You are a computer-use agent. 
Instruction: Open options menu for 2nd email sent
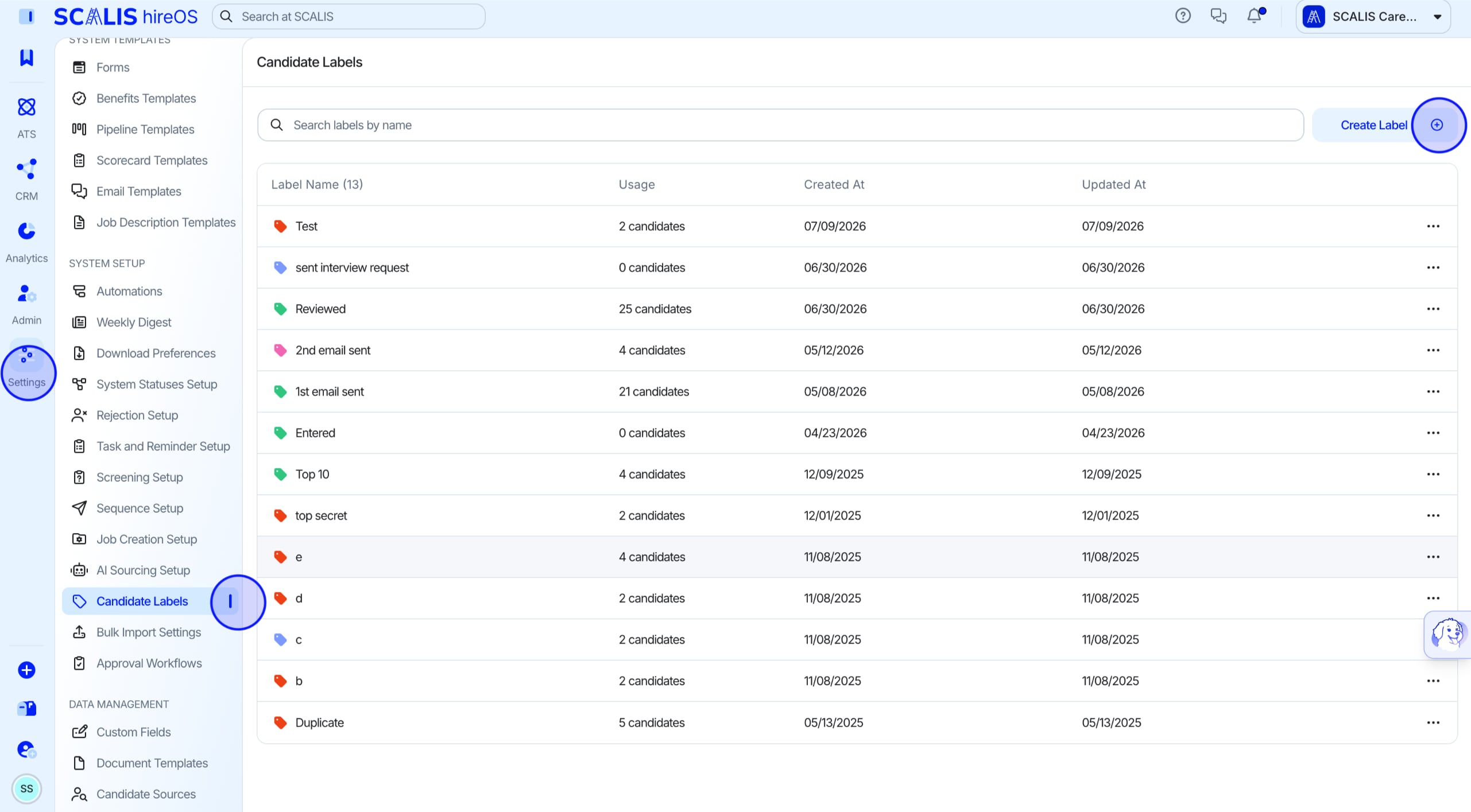1433,350
